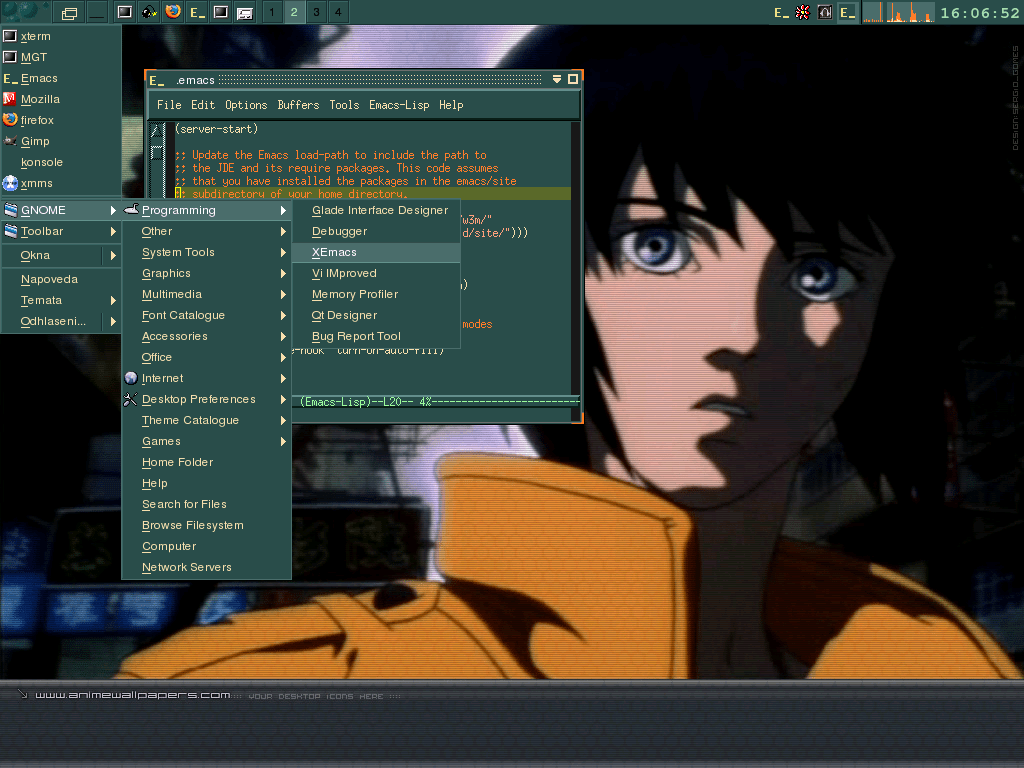Launch Firefox from the taskbar toolbar

pos(173,12)
